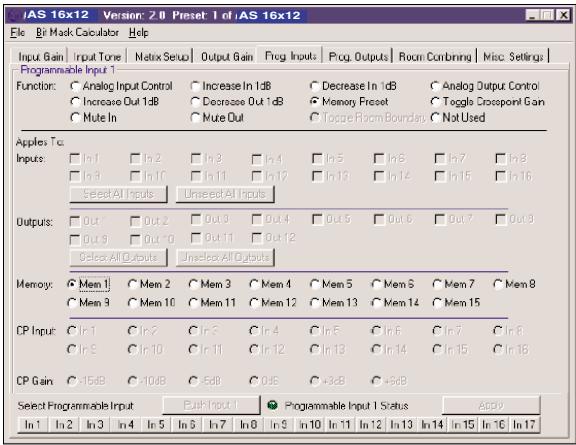Select programmable input In 10 button
Viewport: 576px width, 445px height.
(x=310, y=425)
